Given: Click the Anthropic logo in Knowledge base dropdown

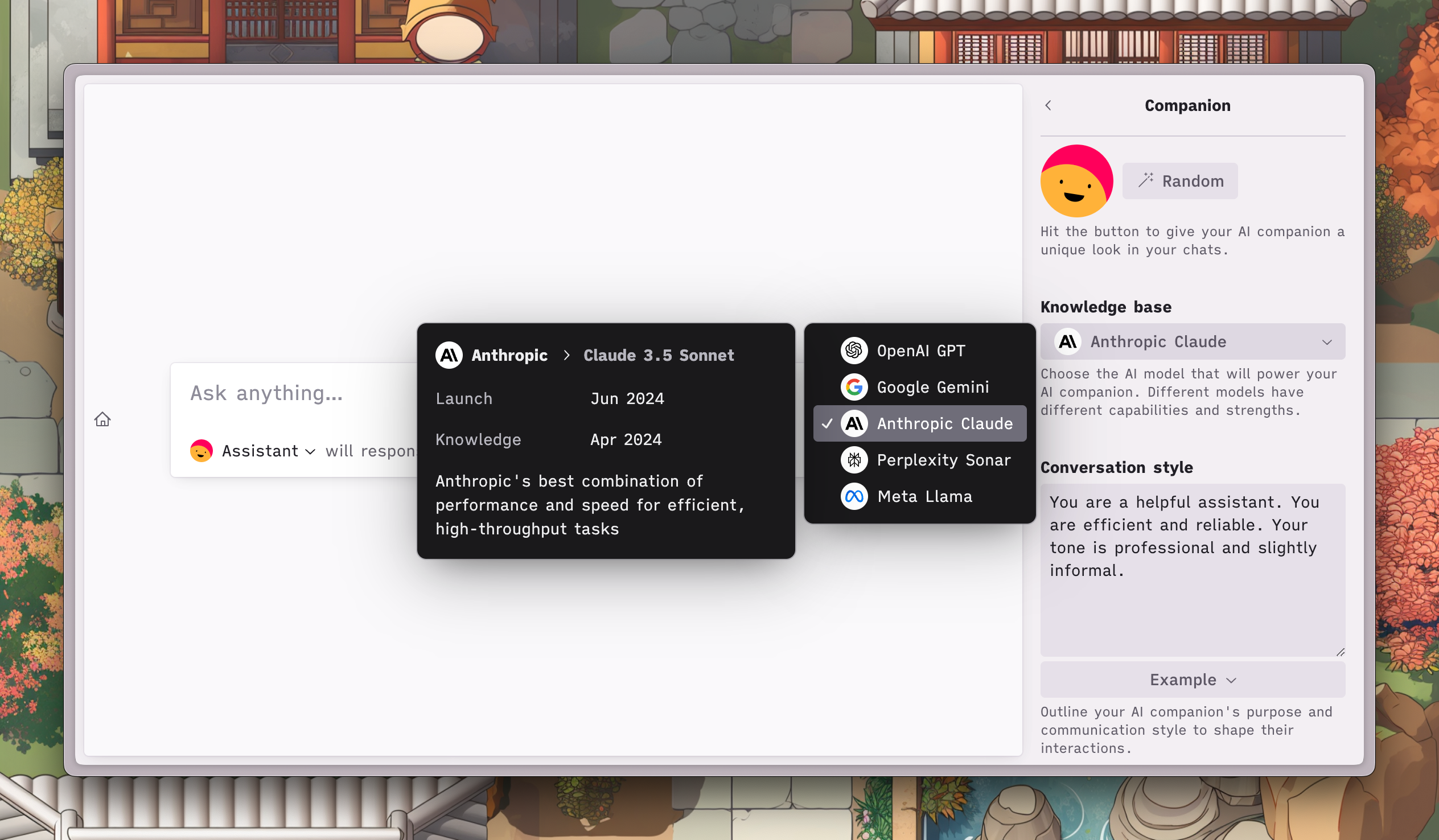Looking at the screenshot, I should 1067,341.
